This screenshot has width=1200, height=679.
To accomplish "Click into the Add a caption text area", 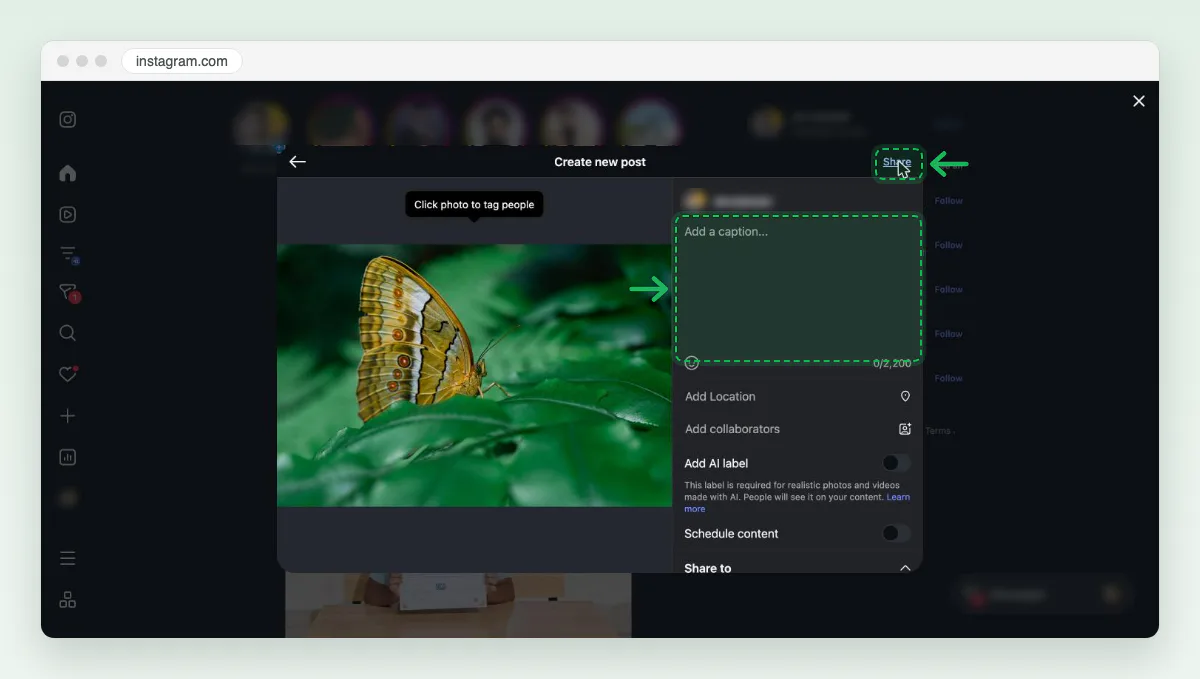I will 798,288.
